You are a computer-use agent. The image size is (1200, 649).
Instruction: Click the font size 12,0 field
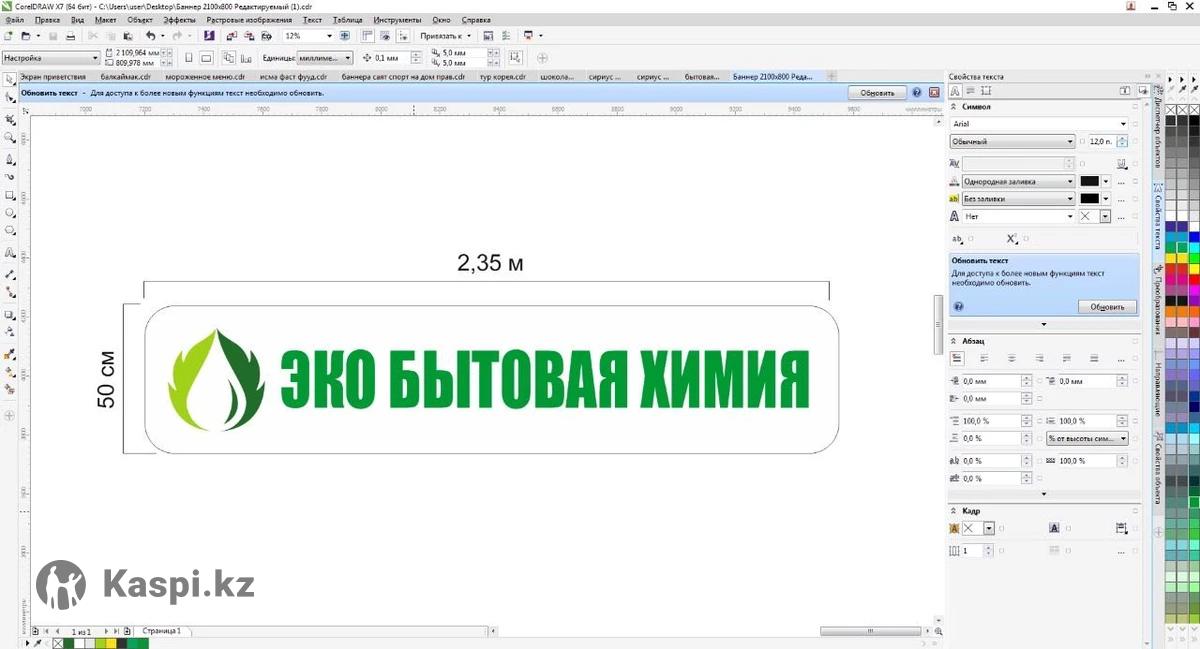point(1100,142)
